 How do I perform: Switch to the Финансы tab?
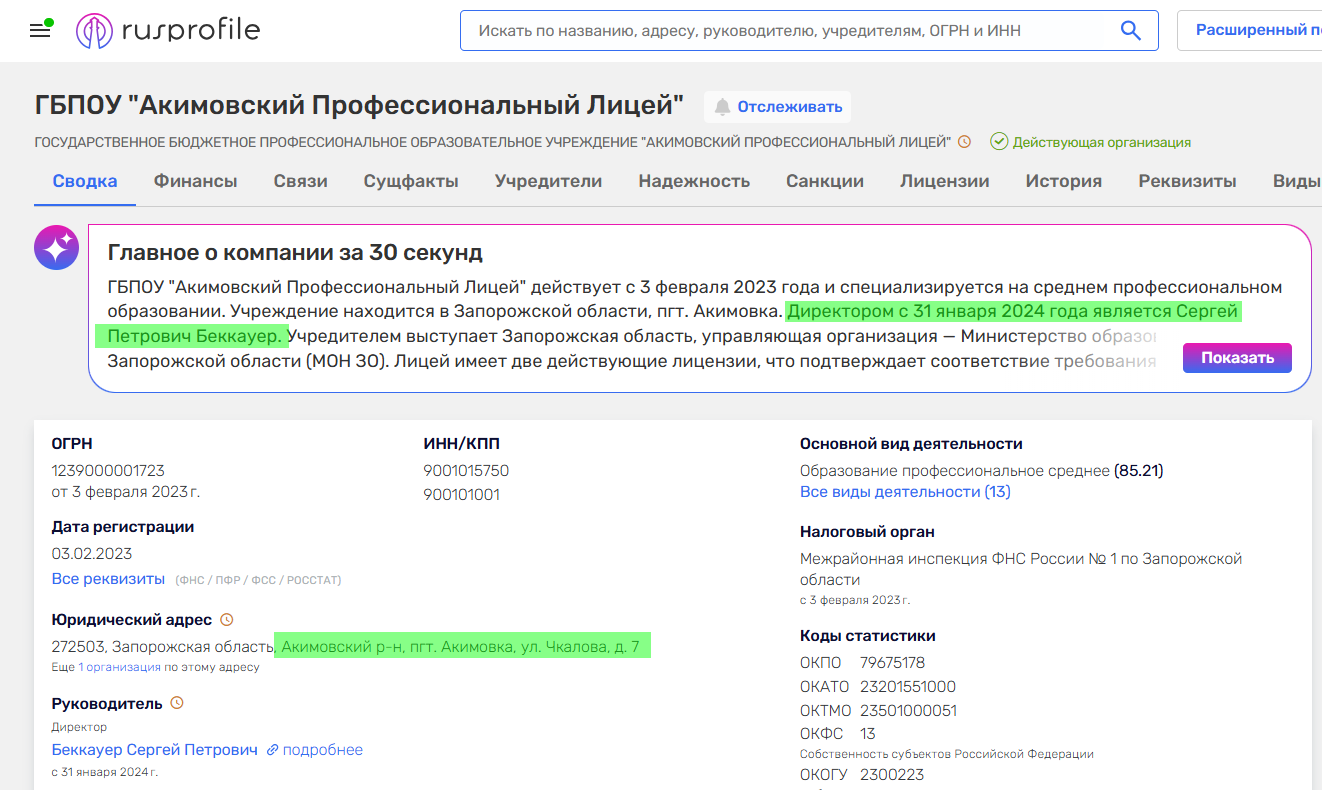(x=195, y=181)
